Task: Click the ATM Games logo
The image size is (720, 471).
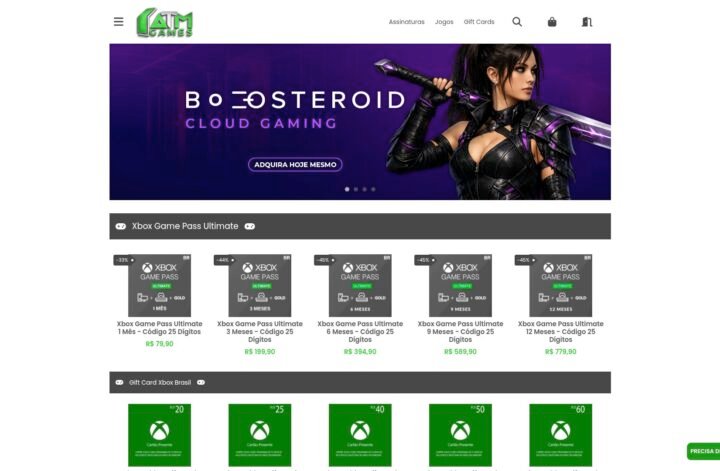Action: (x=165, y=22)
